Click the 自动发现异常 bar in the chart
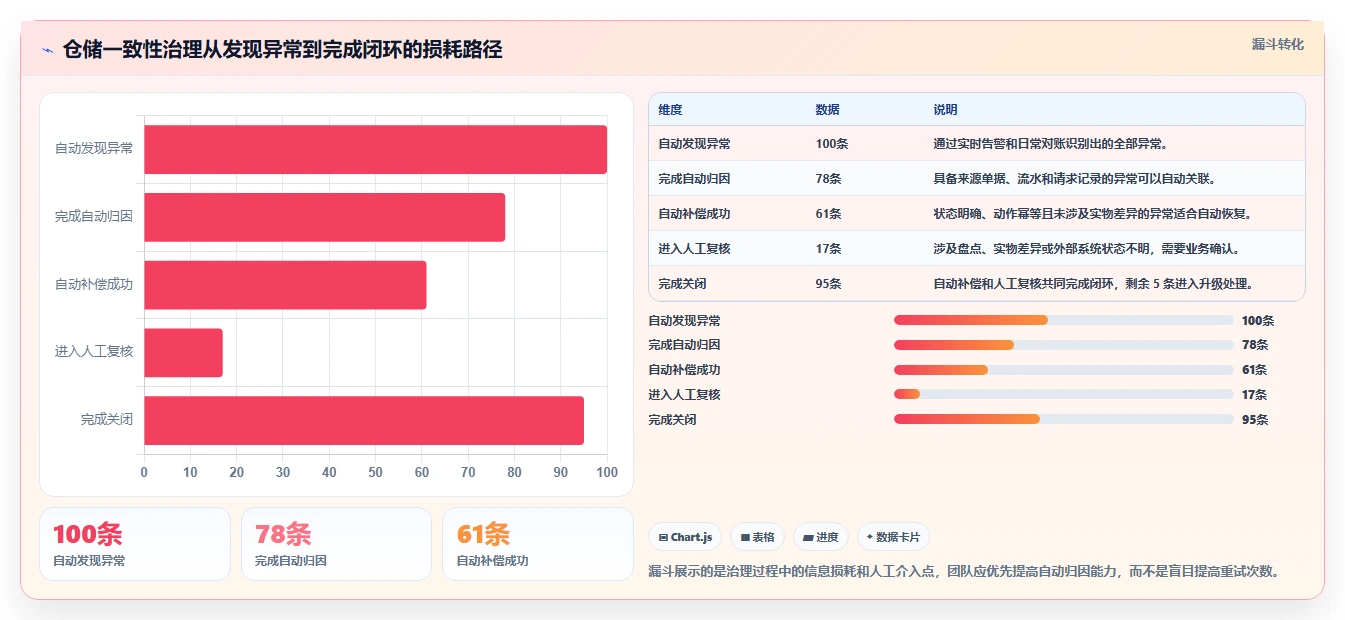Viewport: 1345px width, 620px height. point(375,149)
